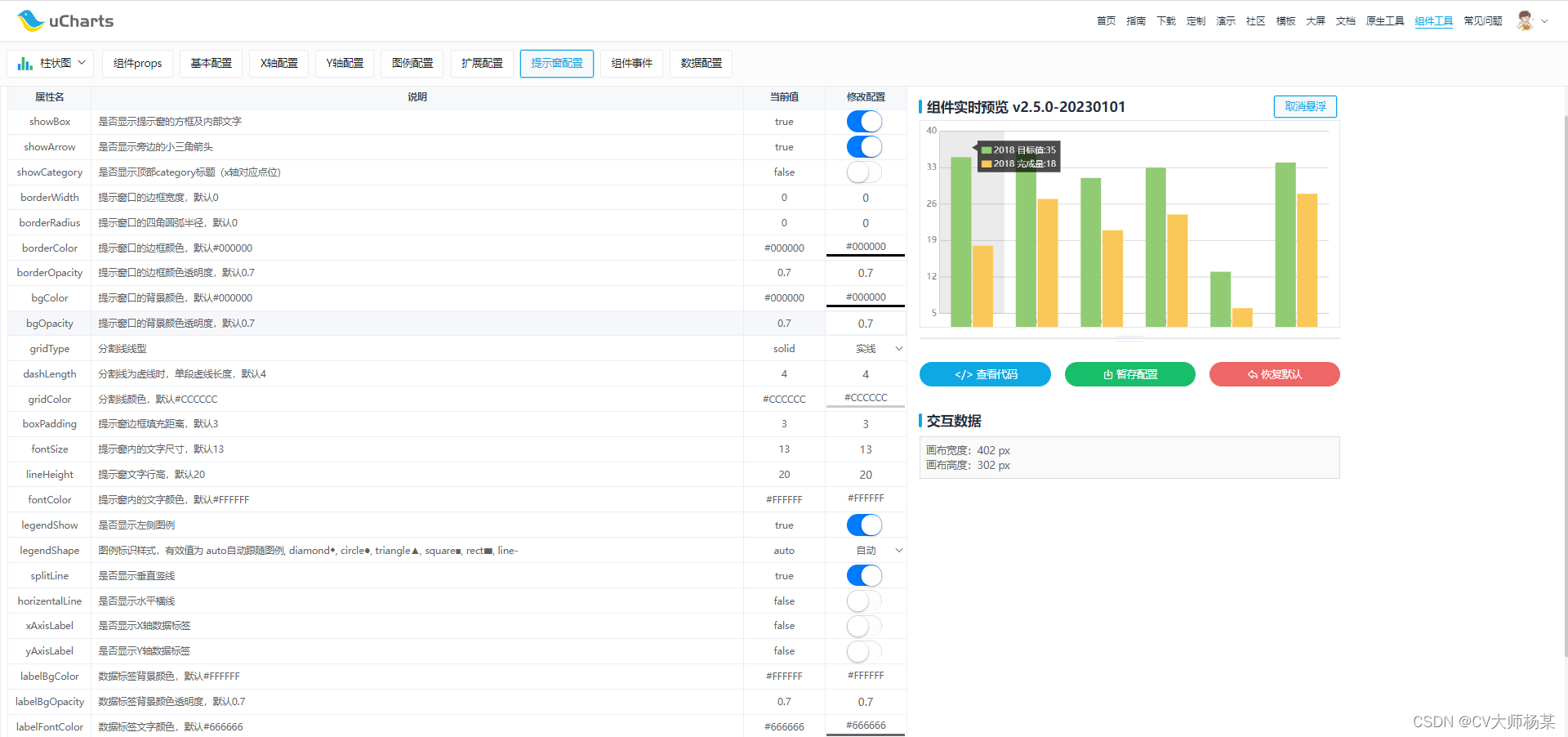Open the 文档 navigation menu item
The height and width of the screenshot is (737, 1568).
pyautogui.click(x=1345, y=20)
